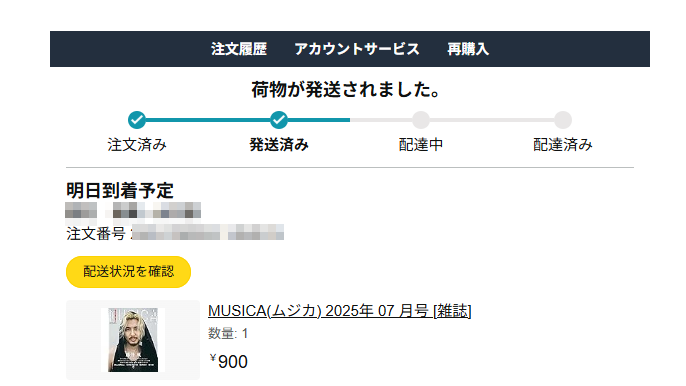Click the 明日到着予定 delivery heading

[120, 191]
